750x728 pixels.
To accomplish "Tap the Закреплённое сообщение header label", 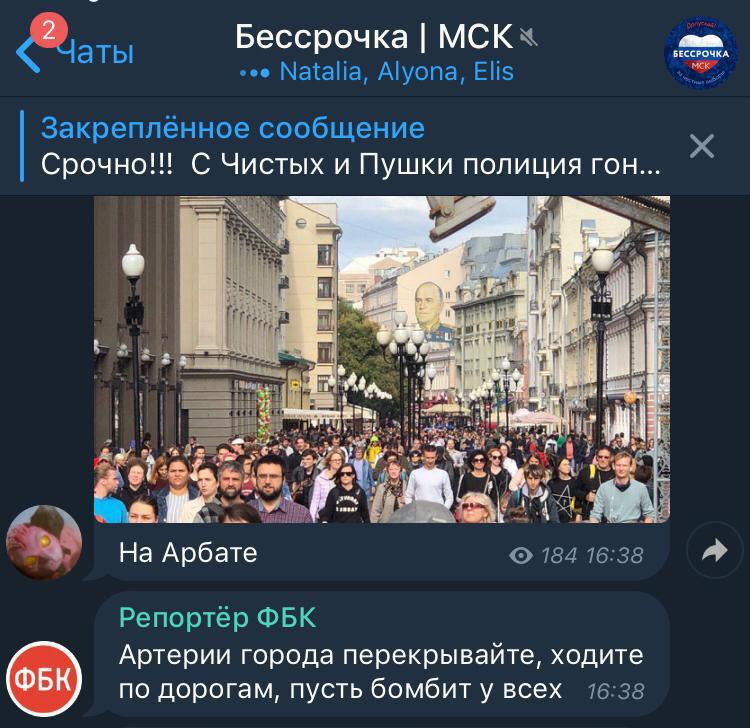I will (233, 128).
